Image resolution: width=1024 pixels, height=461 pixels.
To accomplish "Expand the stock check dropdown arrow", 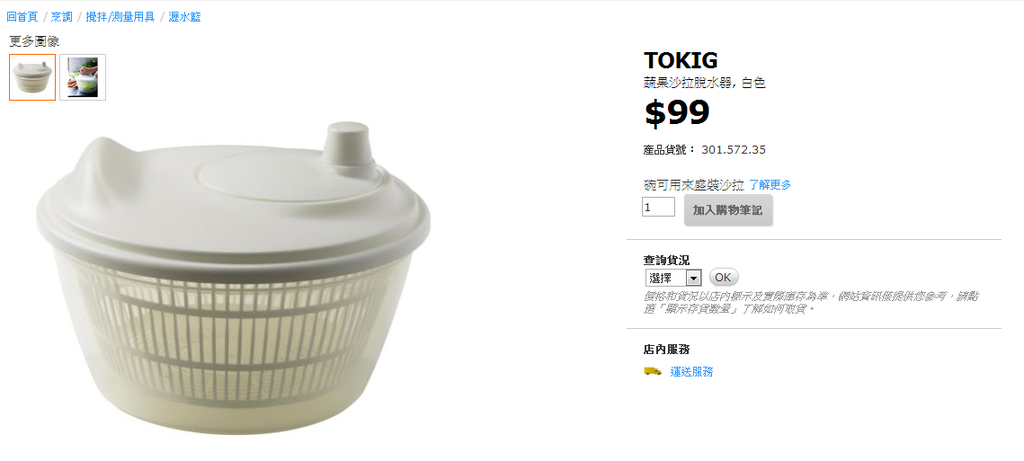I will point(694,278).
